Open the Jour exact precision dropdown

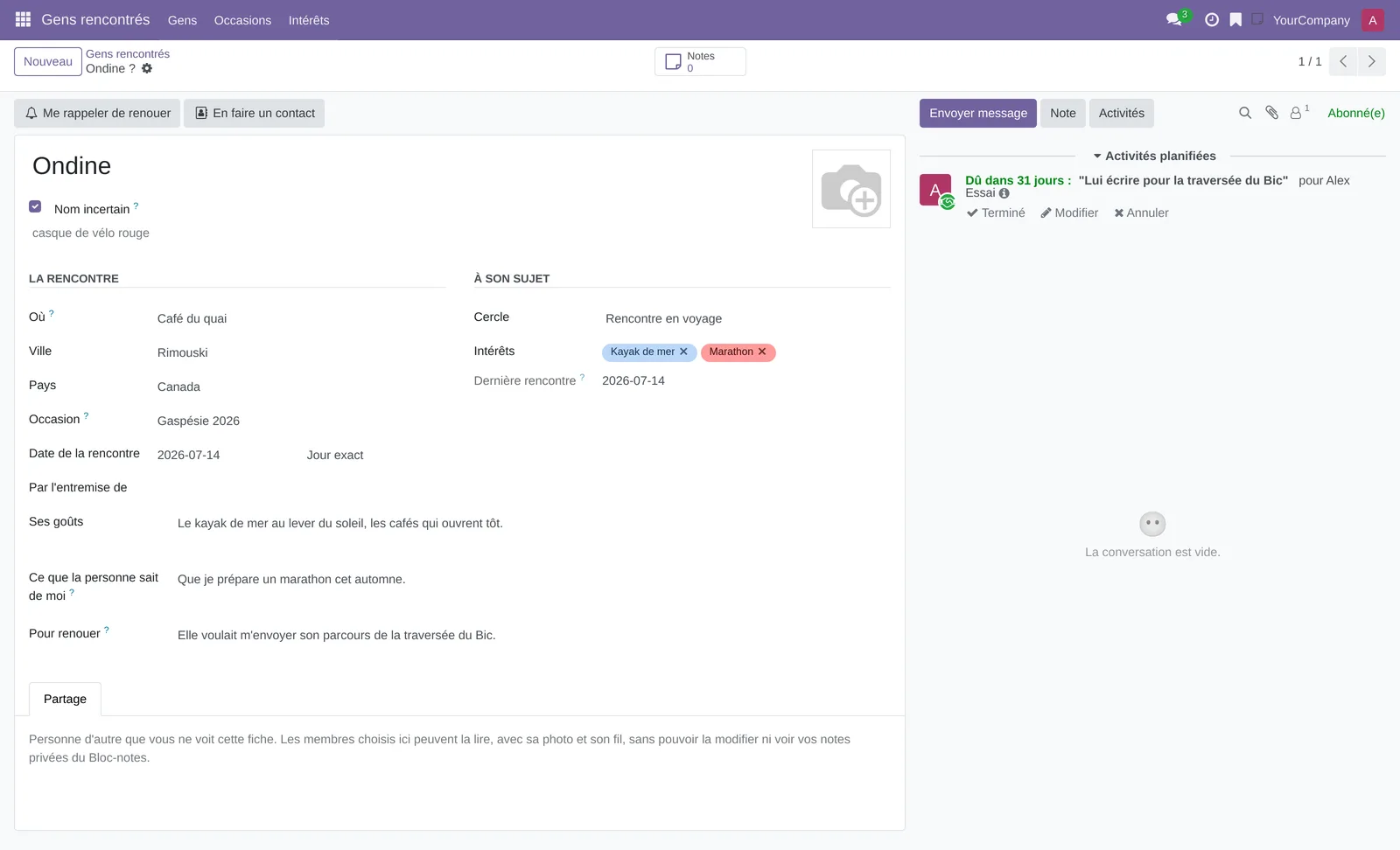[x=375, y=455]
